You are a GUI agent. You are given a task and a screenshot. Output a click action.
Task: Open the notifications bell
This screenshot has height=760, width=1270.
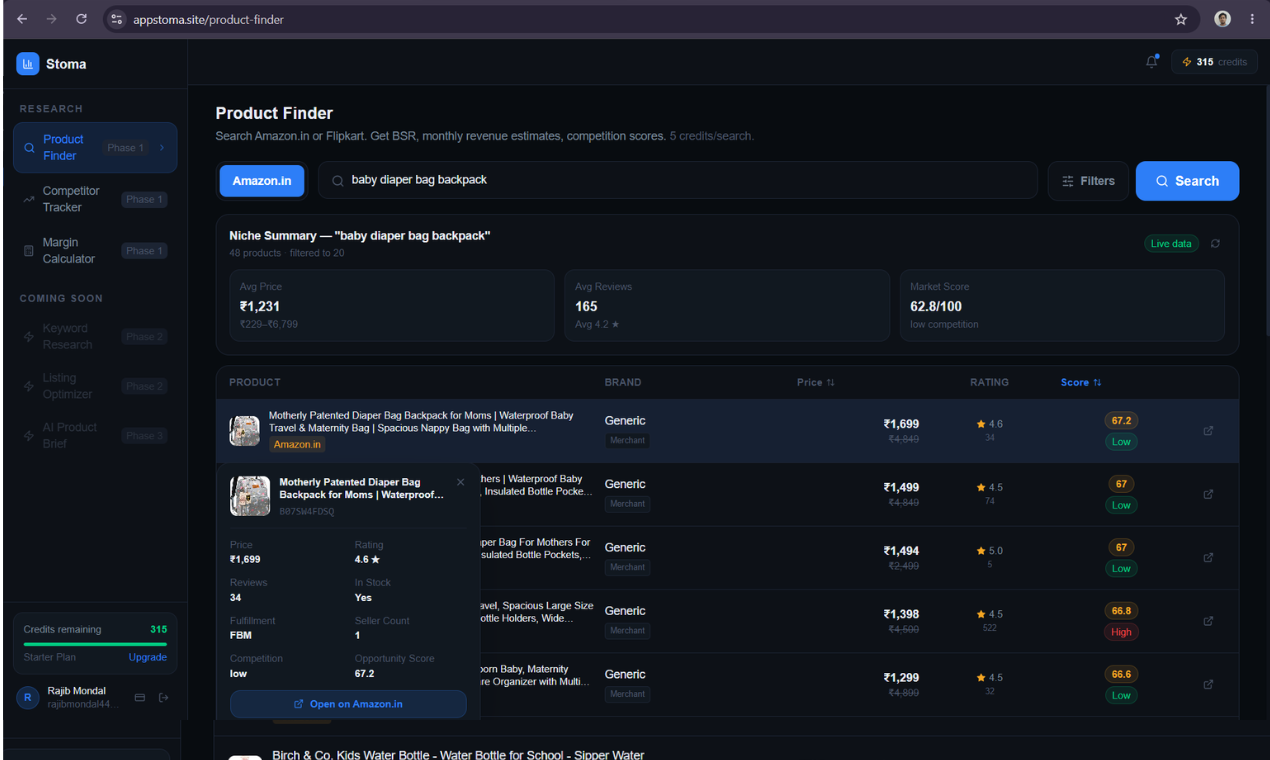(1152, 62)
